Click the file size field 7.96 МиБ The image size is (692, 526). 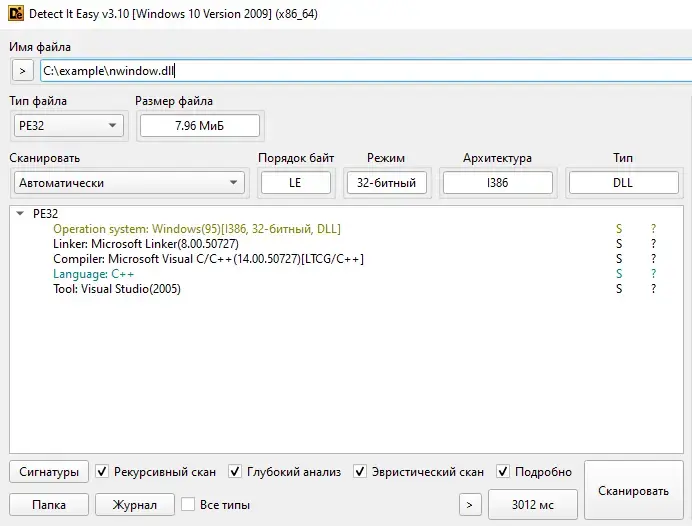[199, 126]
